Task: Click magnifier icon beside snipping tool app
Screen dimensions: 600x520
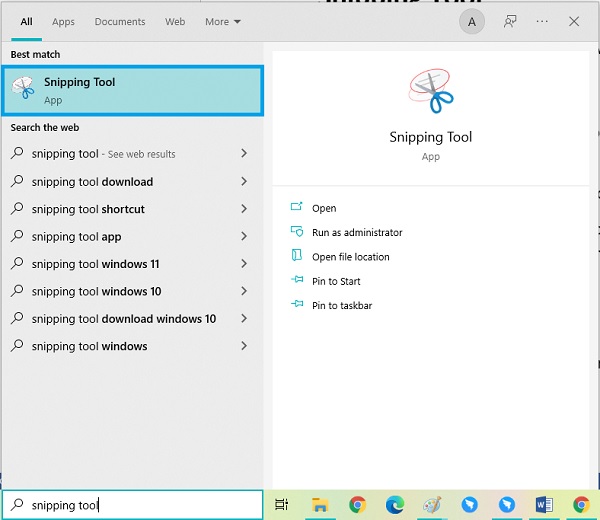Action: [x=17, y=236]
